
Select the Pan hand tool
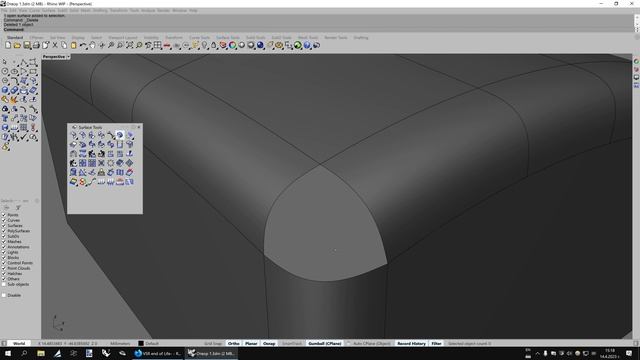pyautogui.click(x=92, y=45)
